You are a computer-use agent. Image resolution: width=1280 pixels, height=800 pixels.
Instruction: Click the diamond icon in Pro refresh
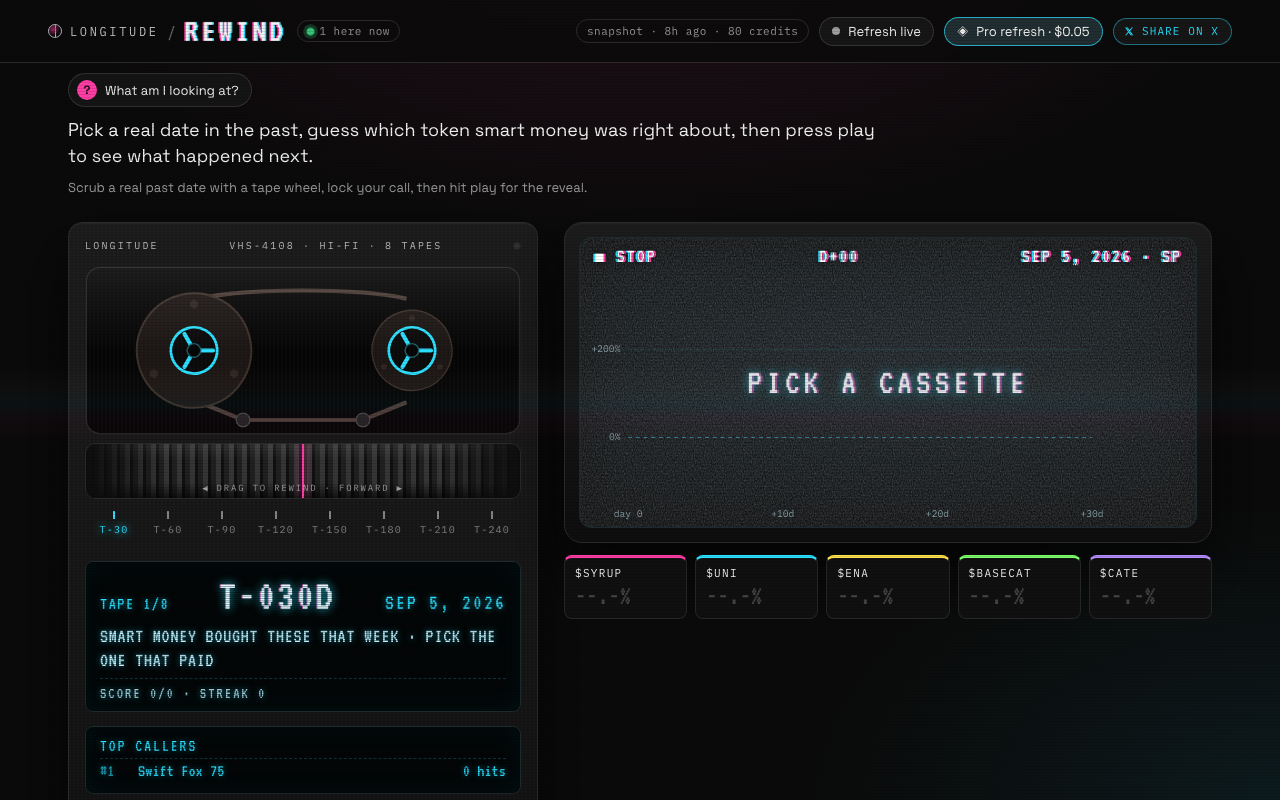[x=963, y=32]
